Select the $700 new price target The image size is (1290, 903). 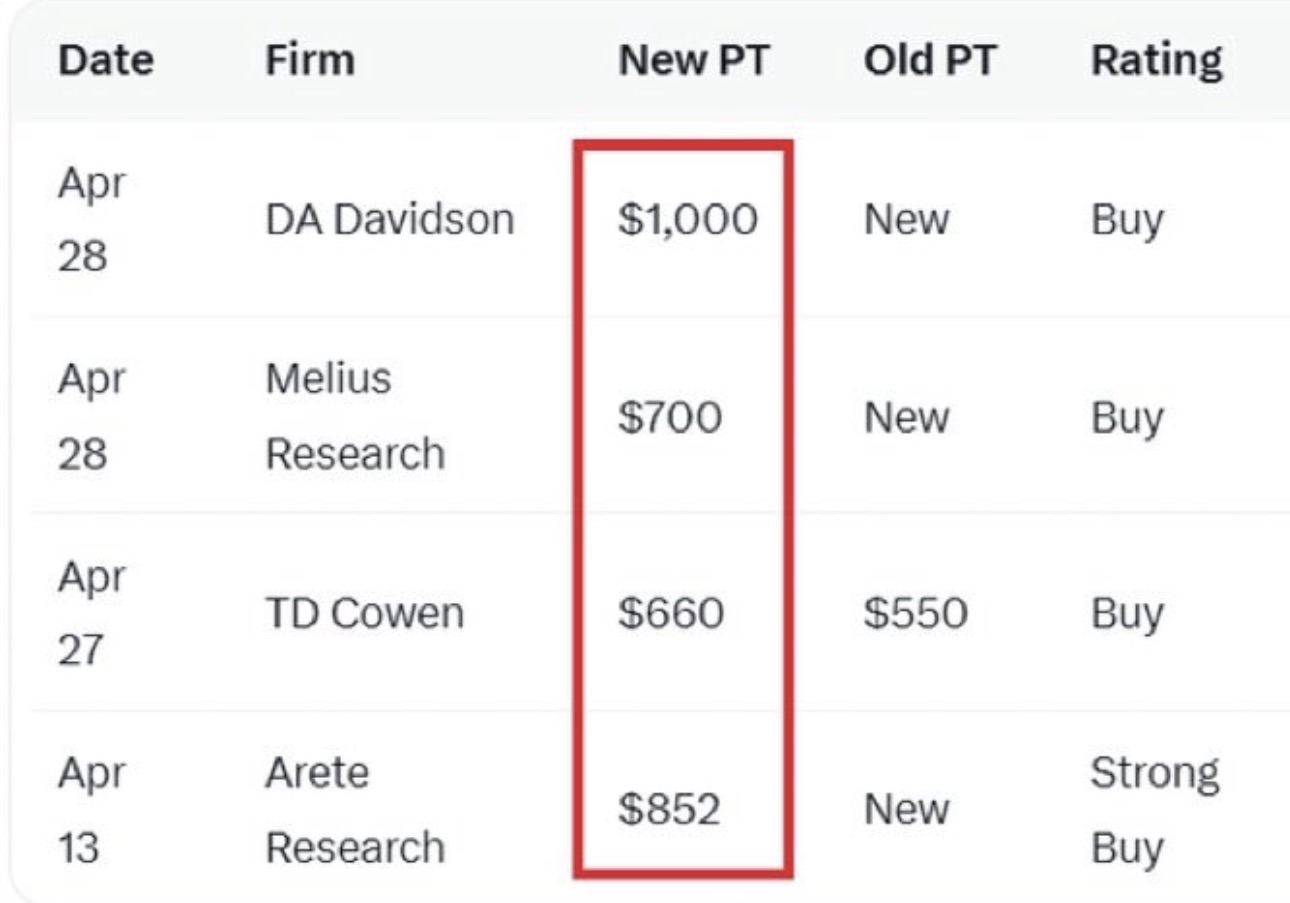point(669,417)
